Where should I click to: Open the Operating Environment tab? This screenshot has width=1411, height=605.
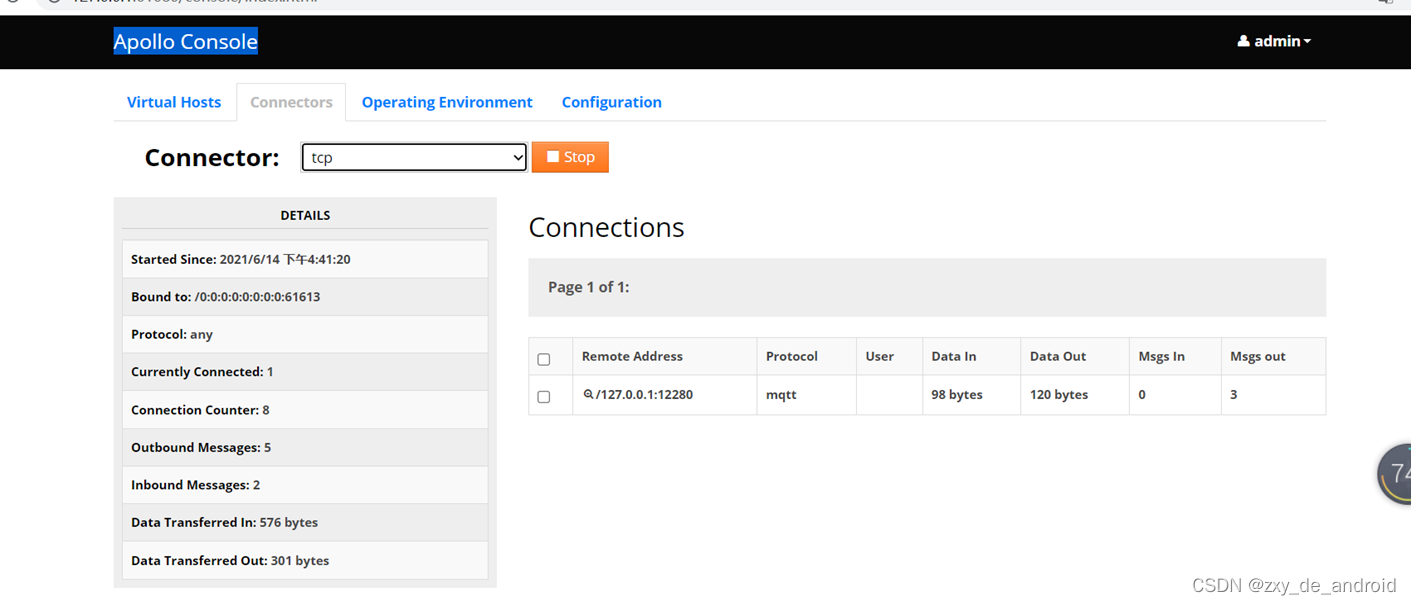click(x=447, y=102)
